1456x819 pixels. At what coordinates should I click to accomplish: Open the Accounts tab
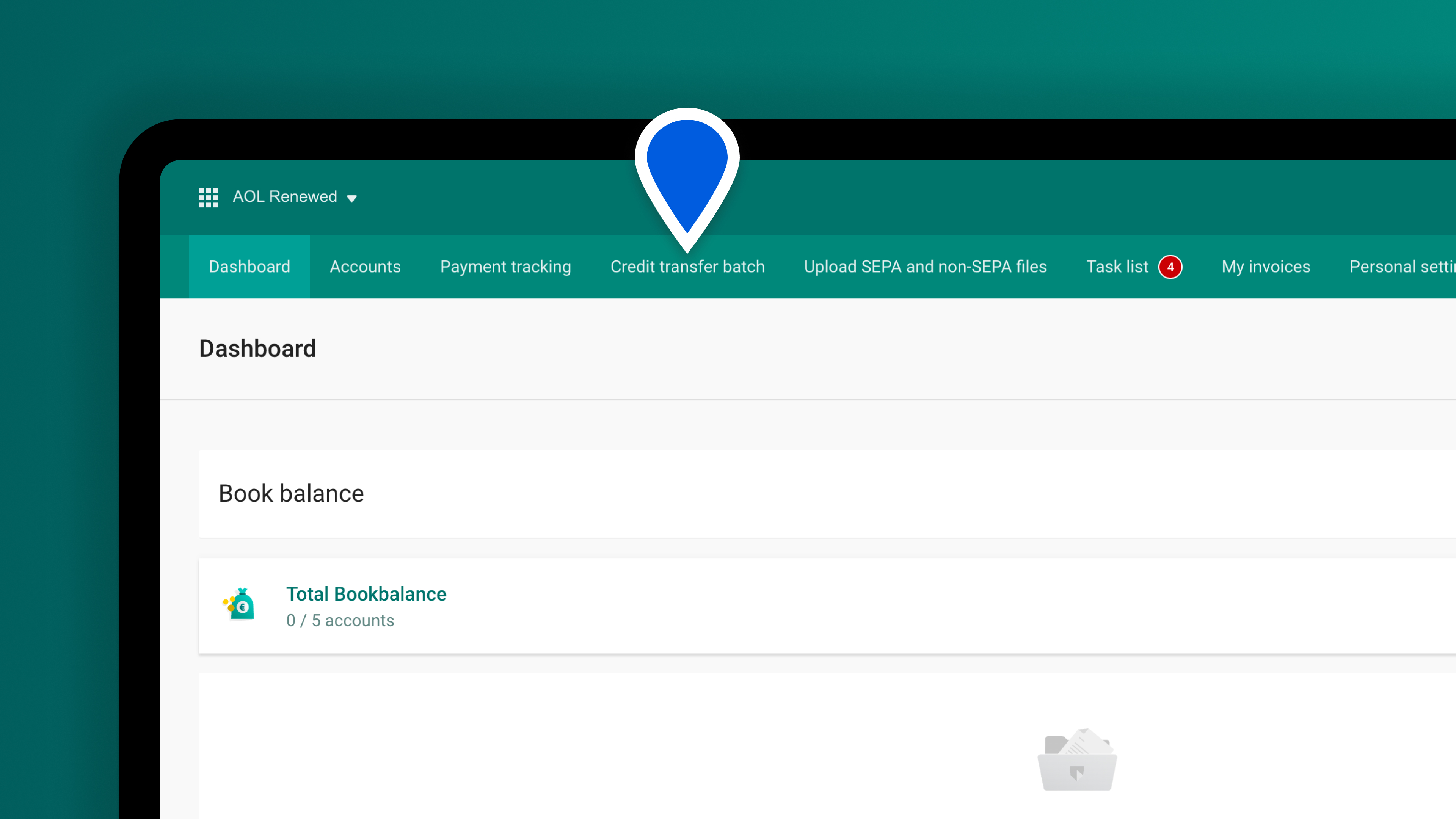365,267
